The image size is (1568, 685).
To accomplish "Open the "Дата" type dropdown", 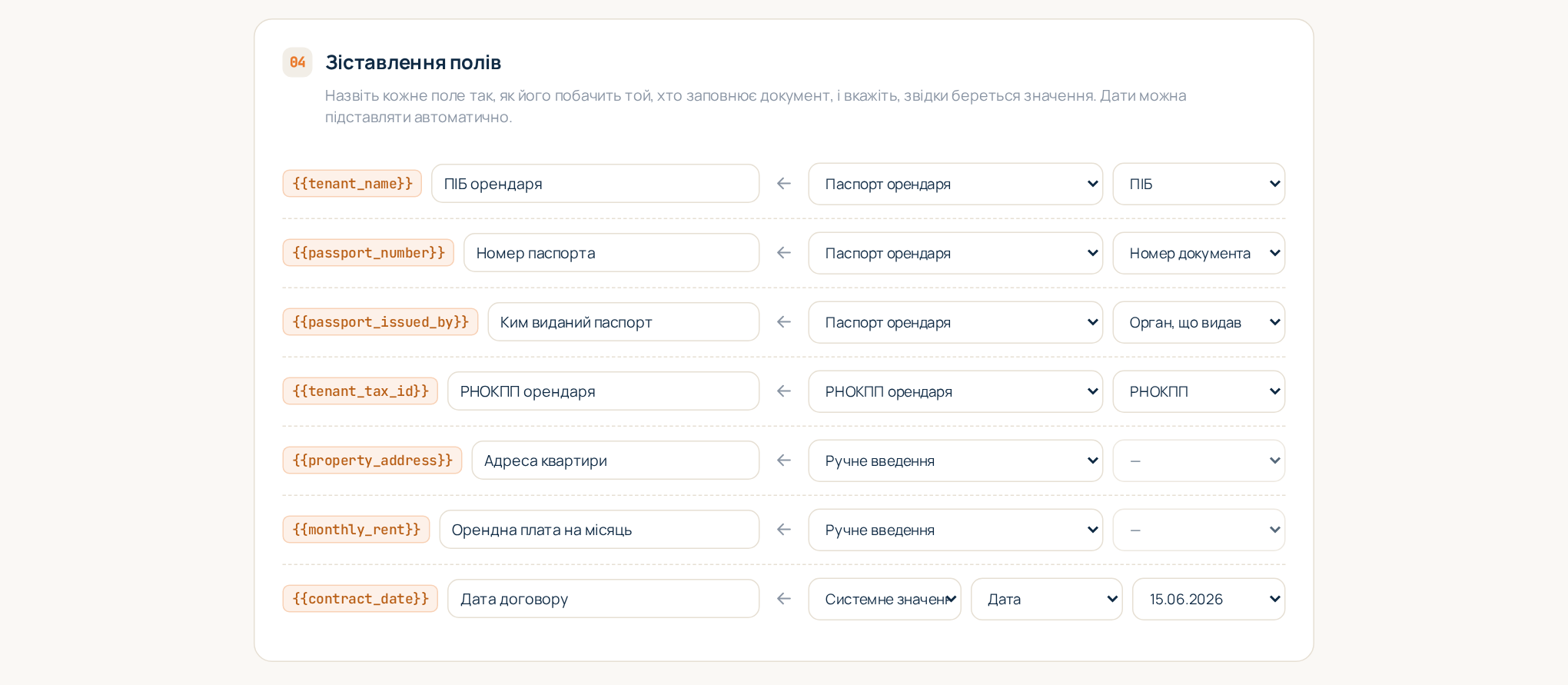I will coord(1047,599).
